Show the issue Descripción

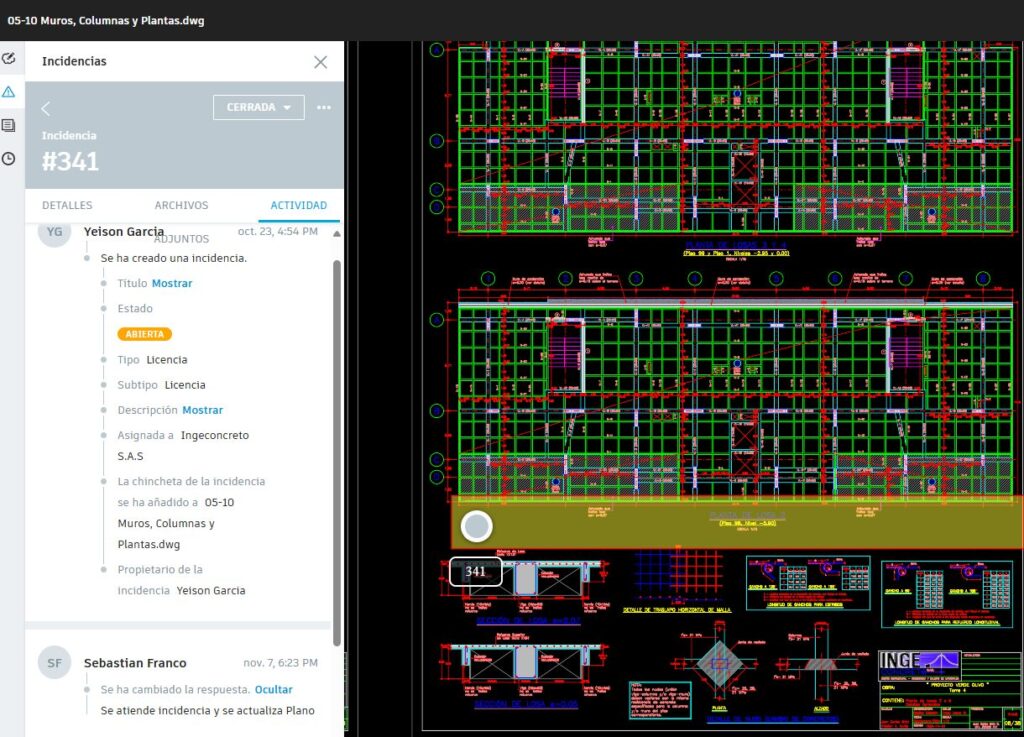click(202, 410)
